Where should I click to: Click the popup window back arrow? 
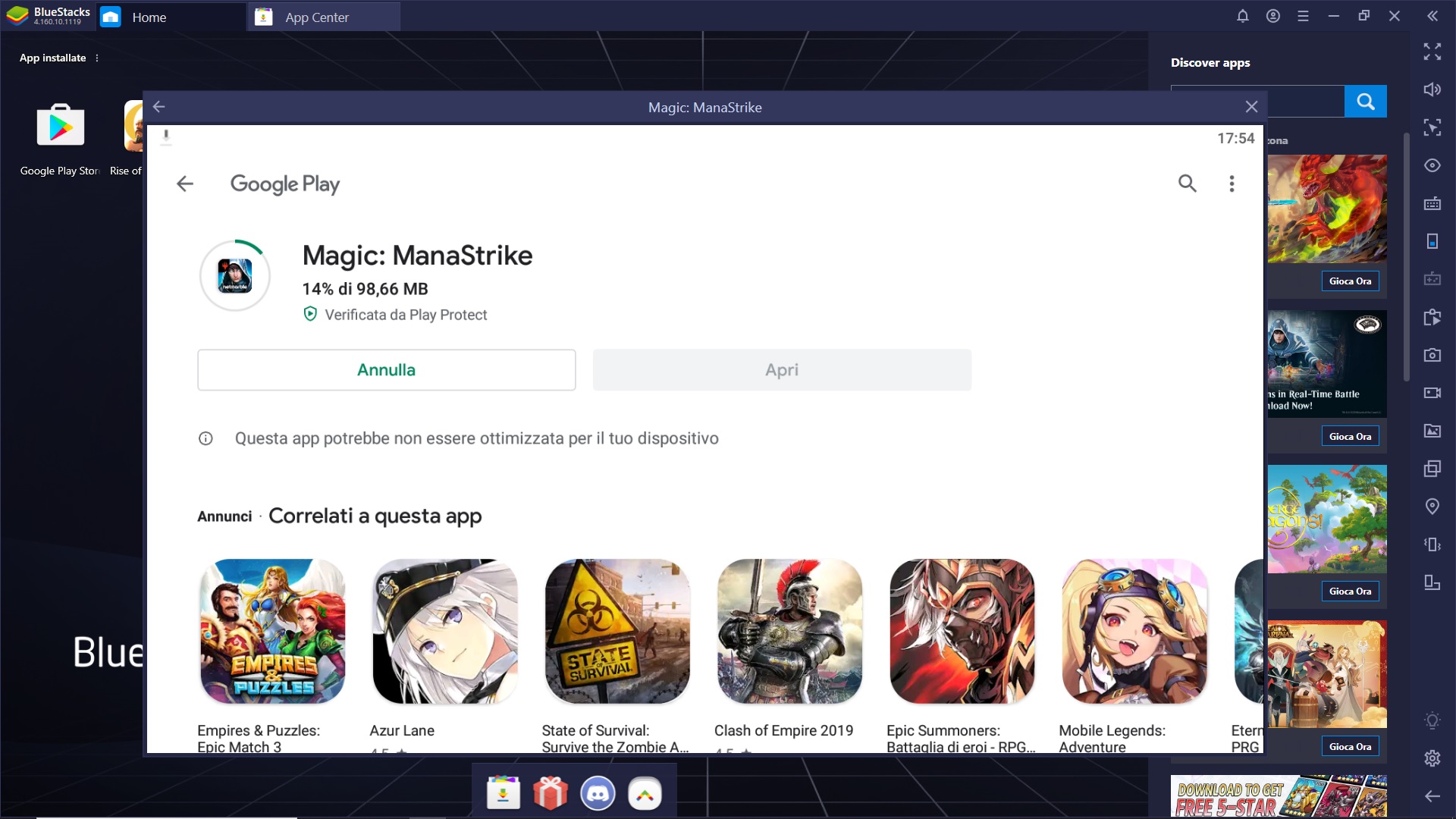click(158, 107)
